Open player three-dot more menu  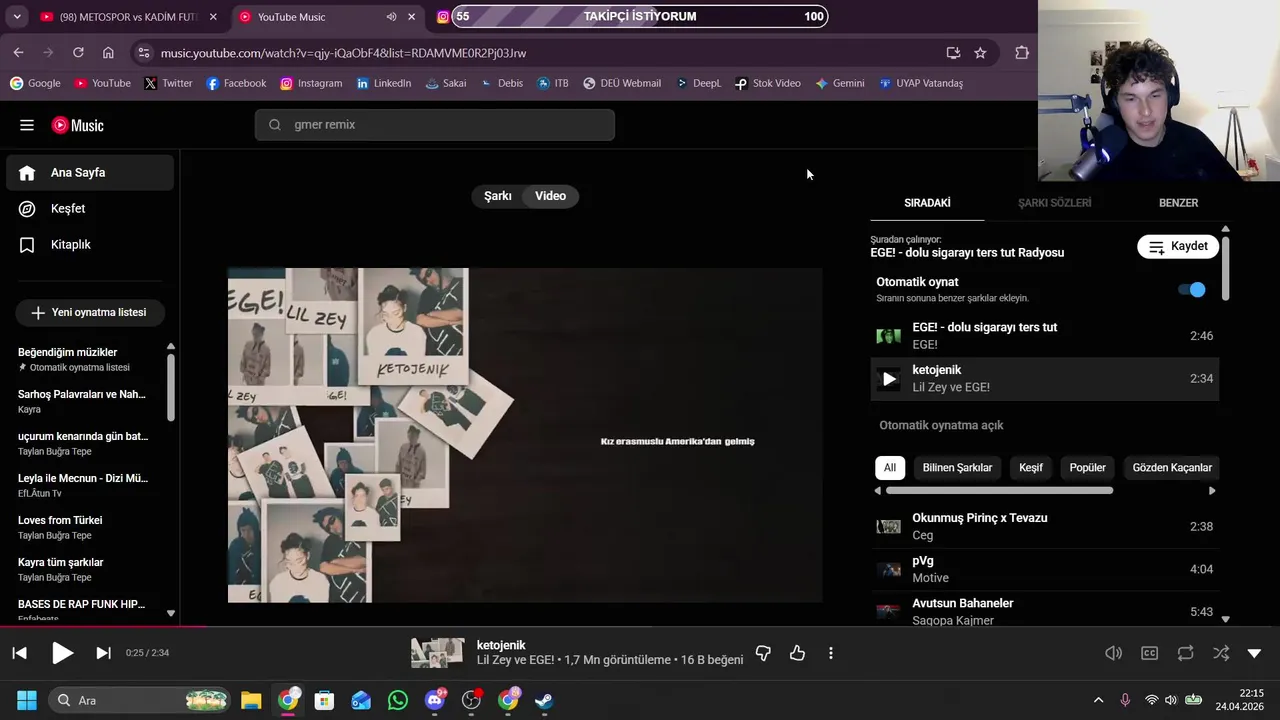(831, 653)
